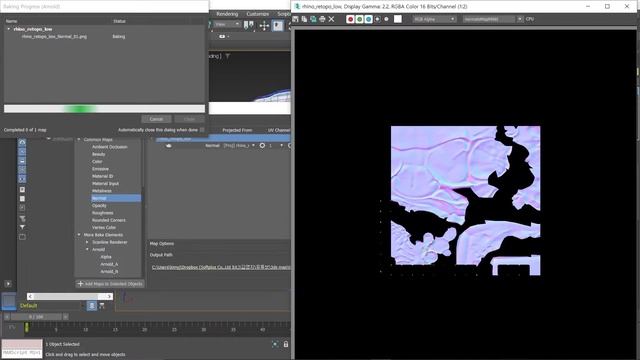640x360 pixels.
Task: Add Maps to Selected Objects button
Action: 110,284
